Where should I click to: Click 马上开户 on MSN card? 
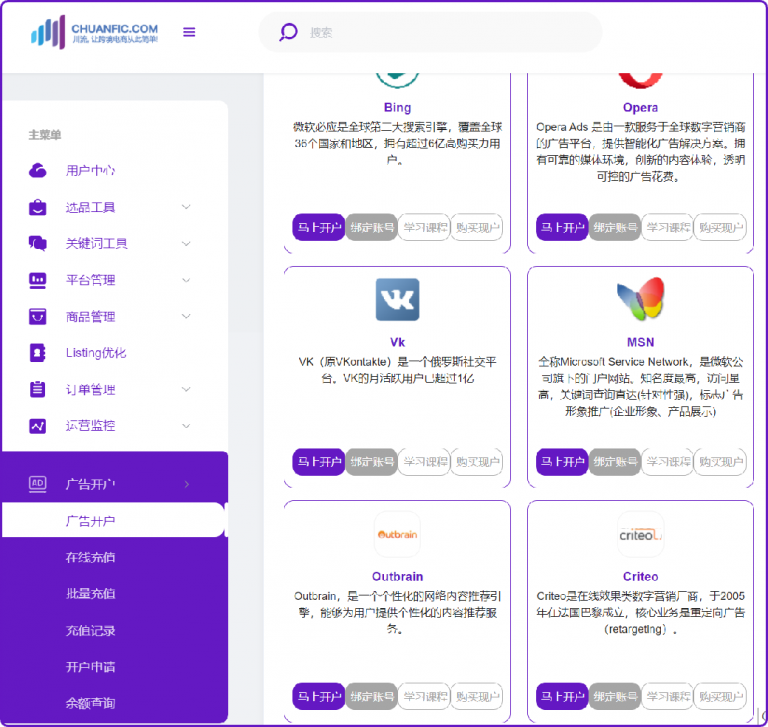pos(562,462)
